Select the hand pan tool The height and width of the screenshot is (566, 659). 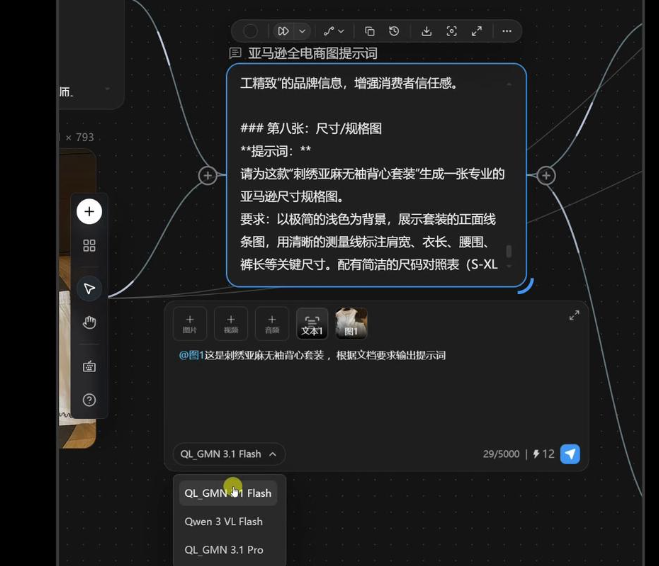click(89, 323)
